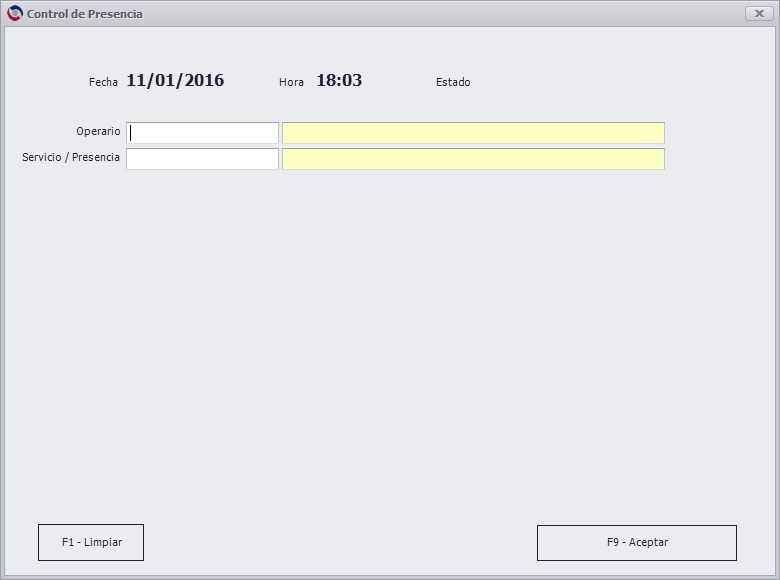Click the Estado label
Screen dimensions: 780x580
pyautogui.click(x=453, y=82)
